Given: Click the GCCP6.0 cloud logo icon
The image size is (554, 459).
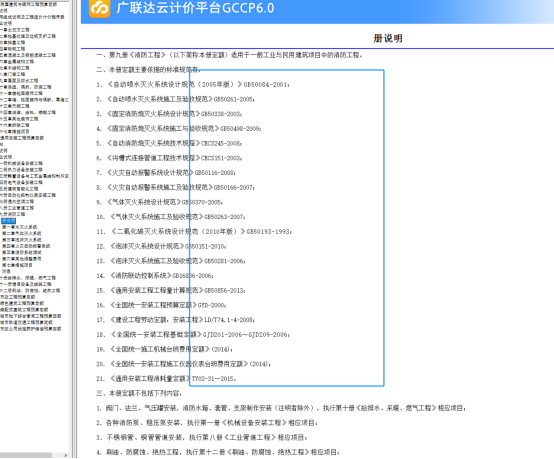Looking at the screenshot, I should [x=99, y=8].
